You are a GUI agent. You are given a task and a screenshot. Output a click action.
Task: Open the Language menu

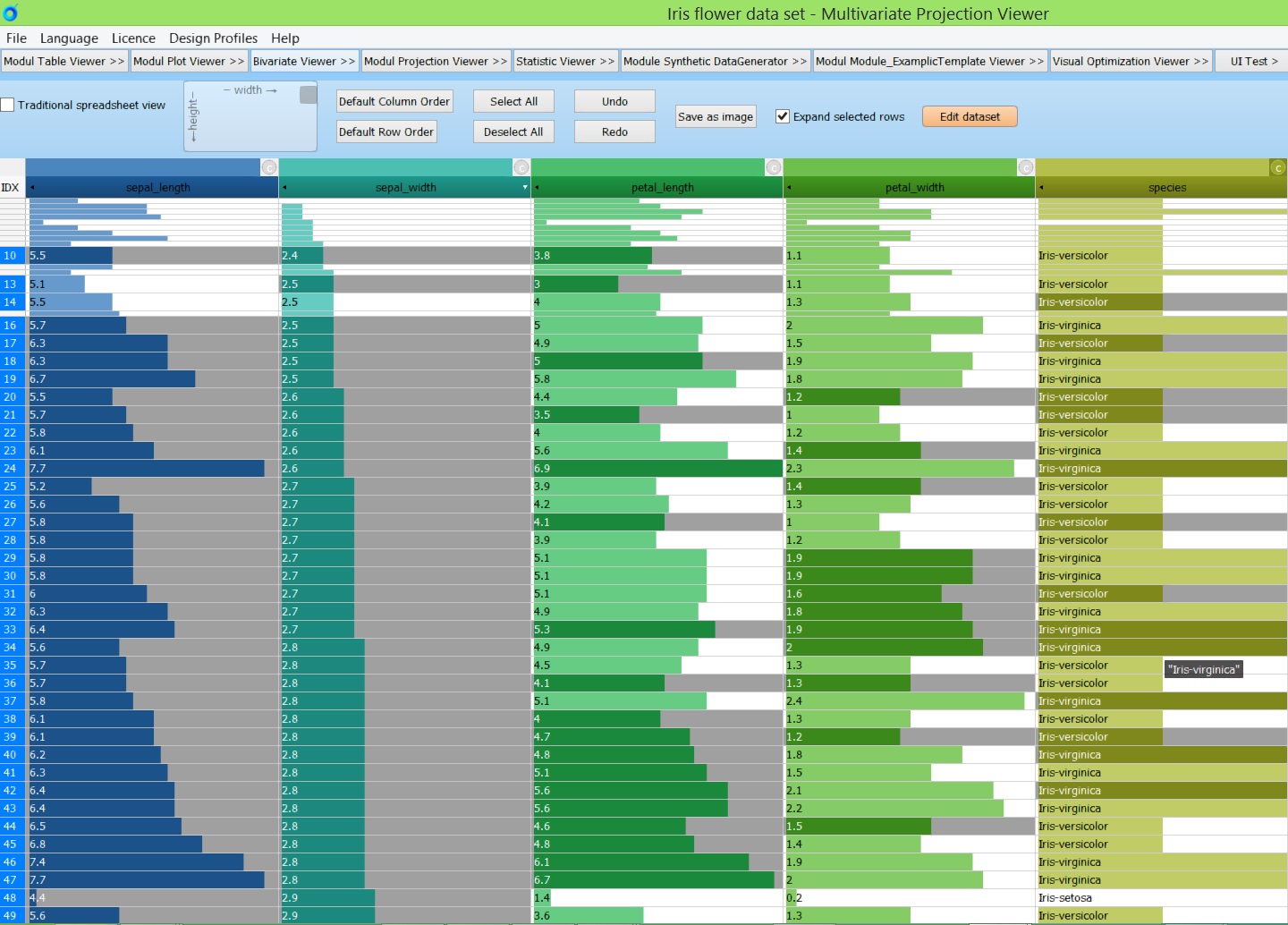tap(69, 38)
